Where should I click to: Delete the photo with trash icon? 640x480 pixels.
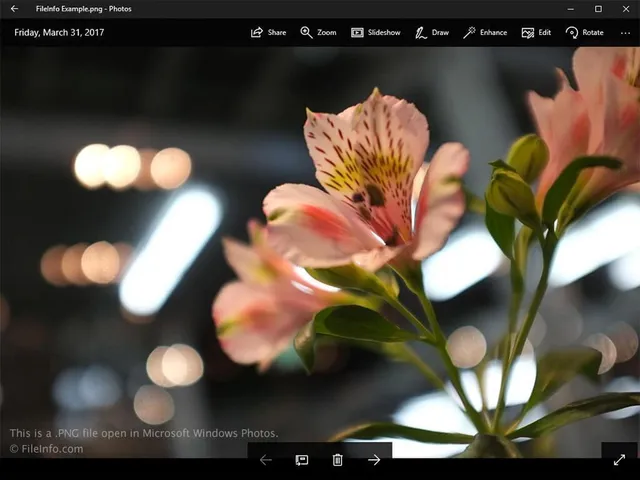(x=337, y=460)
